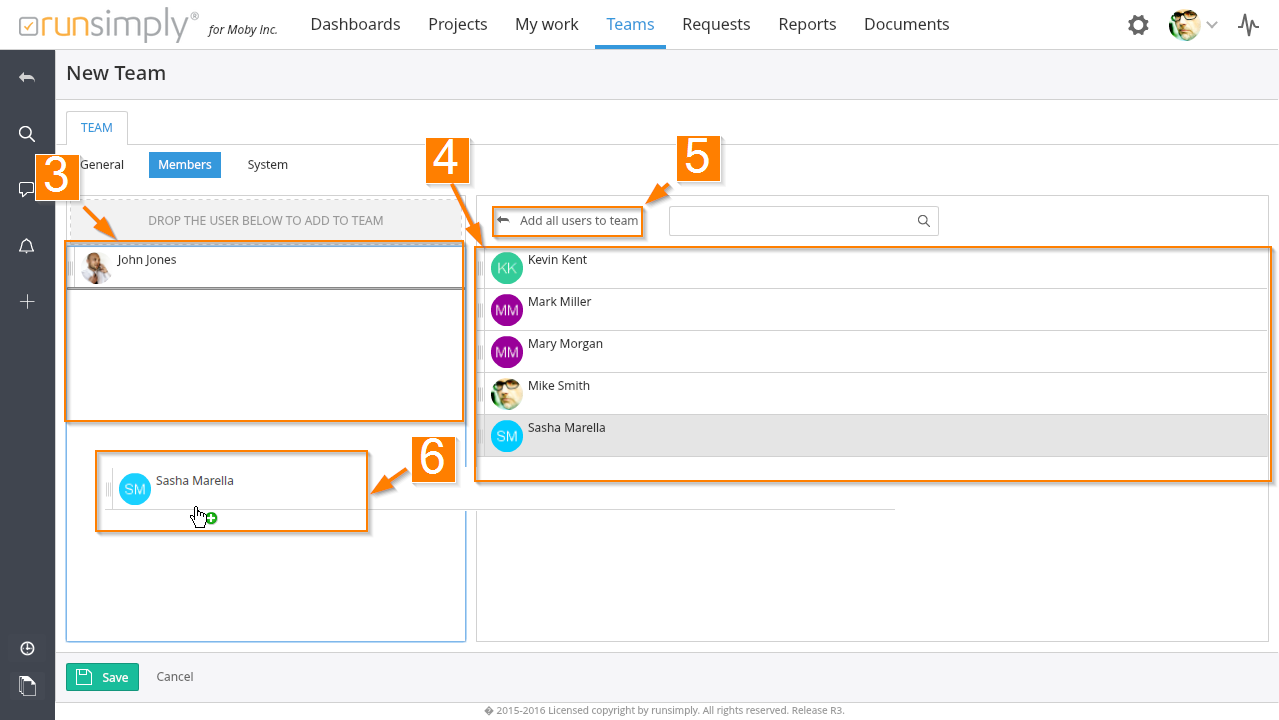The image size is (1279, 720).
Task: Go to the Reports menu
Action: pos(807,24)
